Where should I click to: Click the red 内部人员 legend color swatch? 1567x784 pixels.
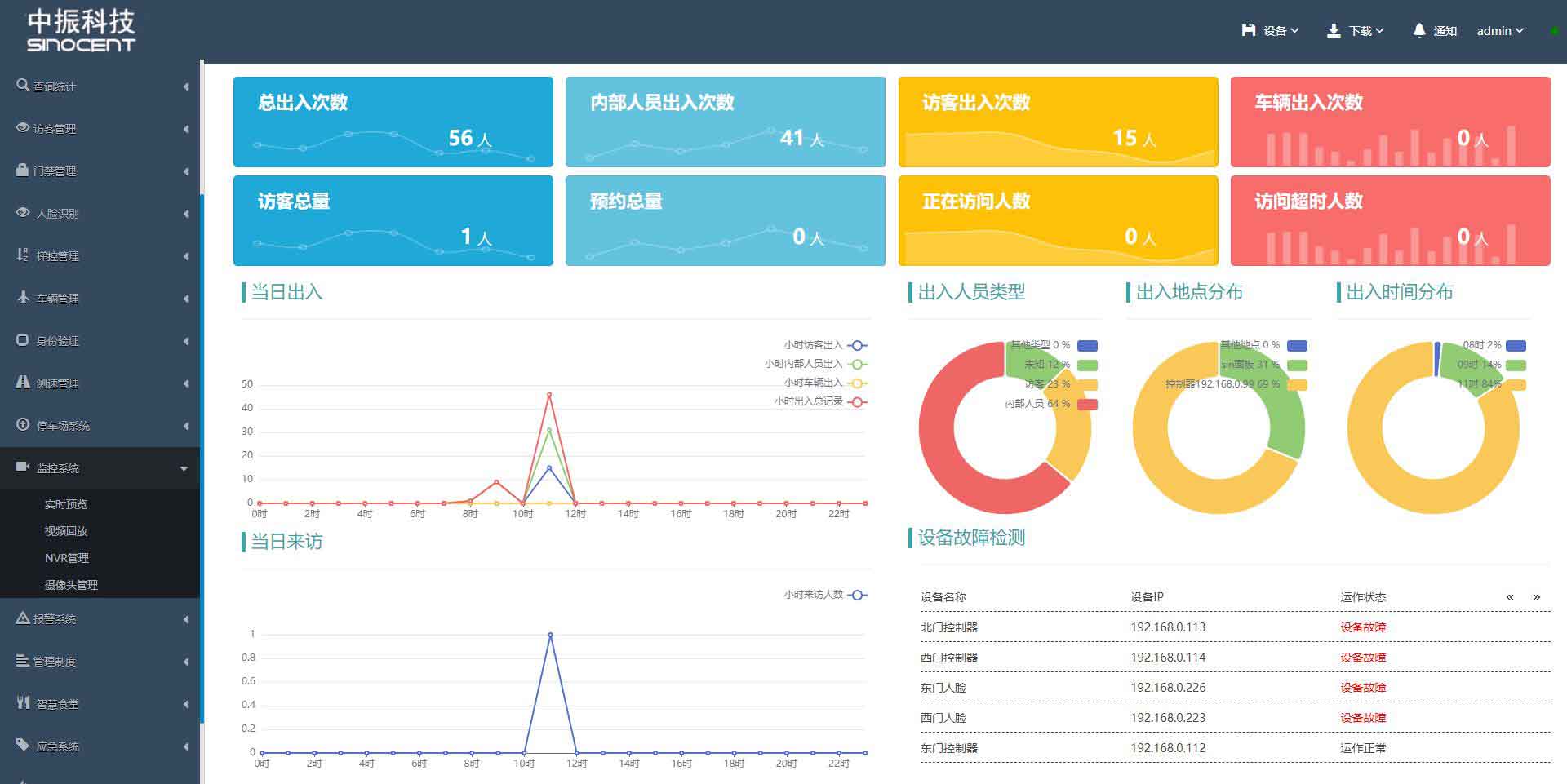(1087, 404)
